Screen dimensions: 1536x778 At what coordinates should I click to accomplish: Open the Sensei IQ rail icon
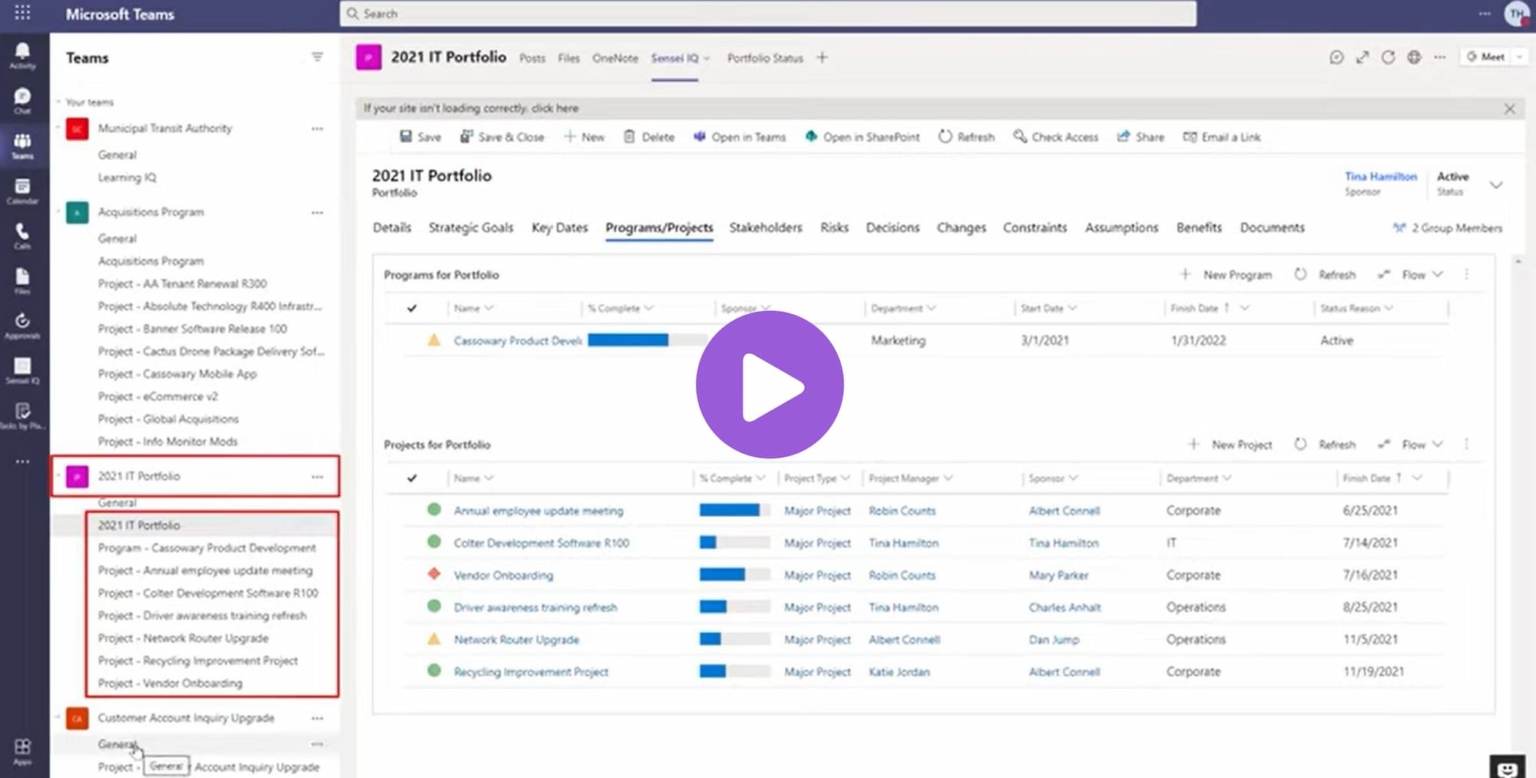coord(22,371)
